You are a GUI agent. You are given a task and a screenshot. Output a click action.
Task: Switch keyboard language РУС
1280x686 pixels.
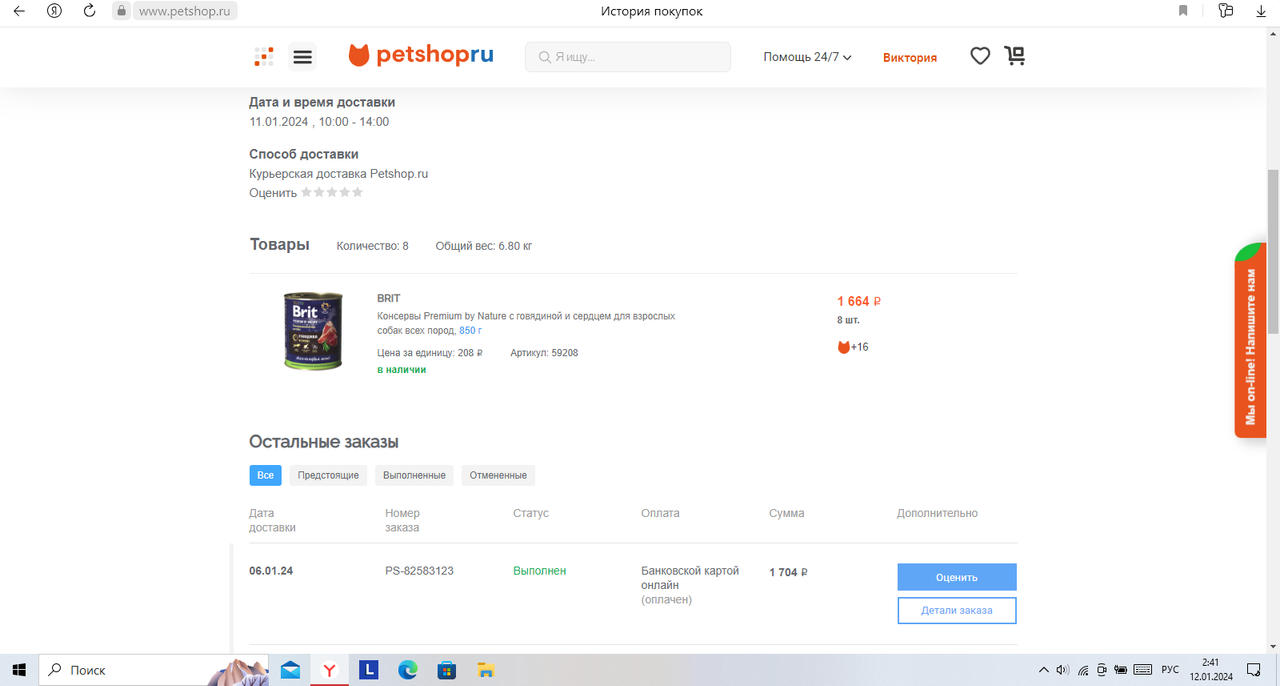pos(1169,670)
